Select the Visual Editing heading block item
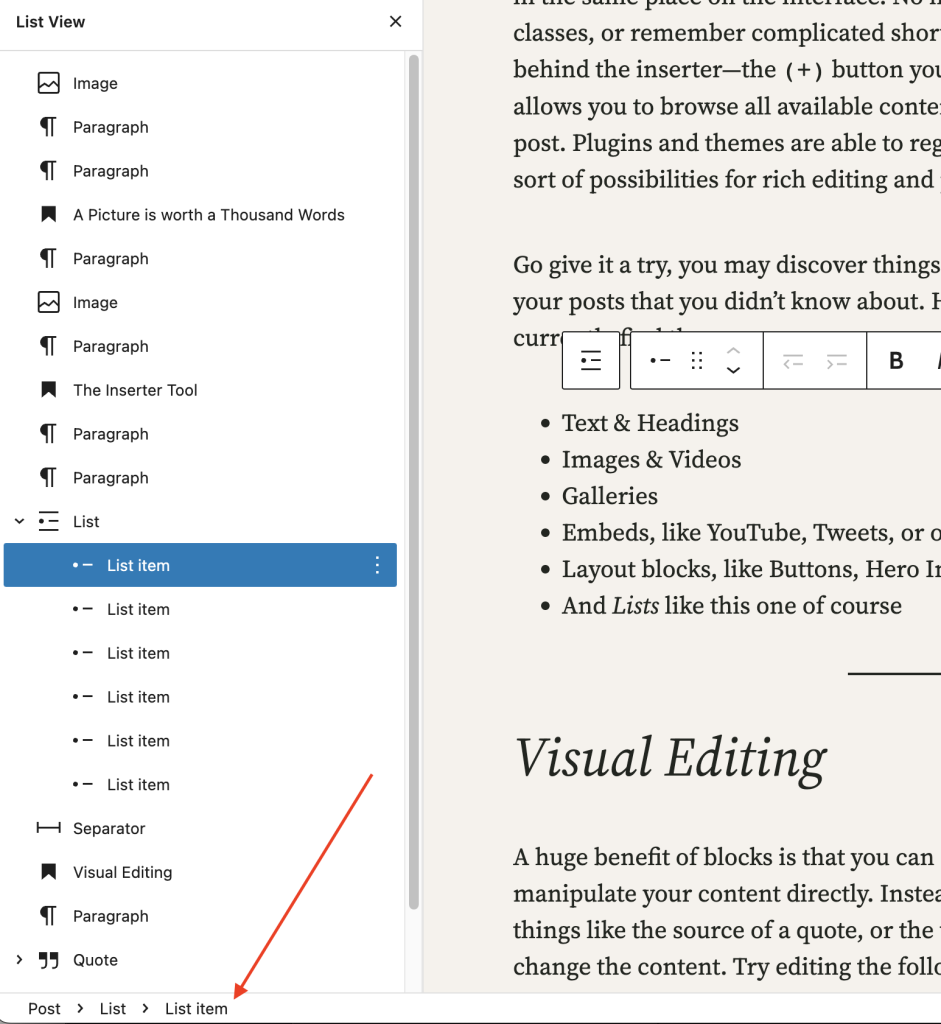This screenshot has height=1024, width=941. pos(122,872)
